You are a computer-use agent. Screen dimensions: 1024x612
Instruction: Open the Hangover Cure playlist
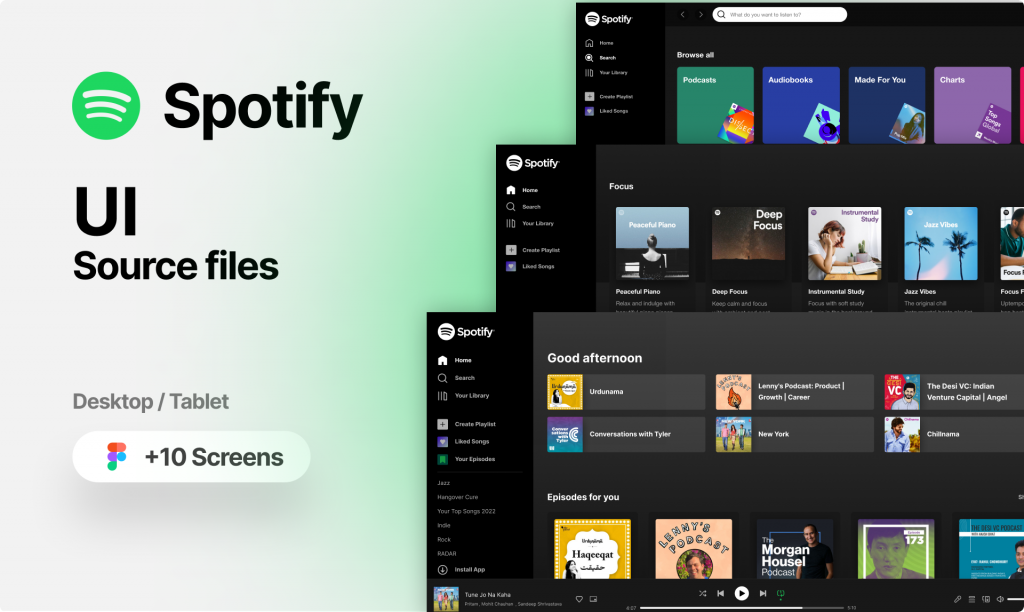(458, 497)
